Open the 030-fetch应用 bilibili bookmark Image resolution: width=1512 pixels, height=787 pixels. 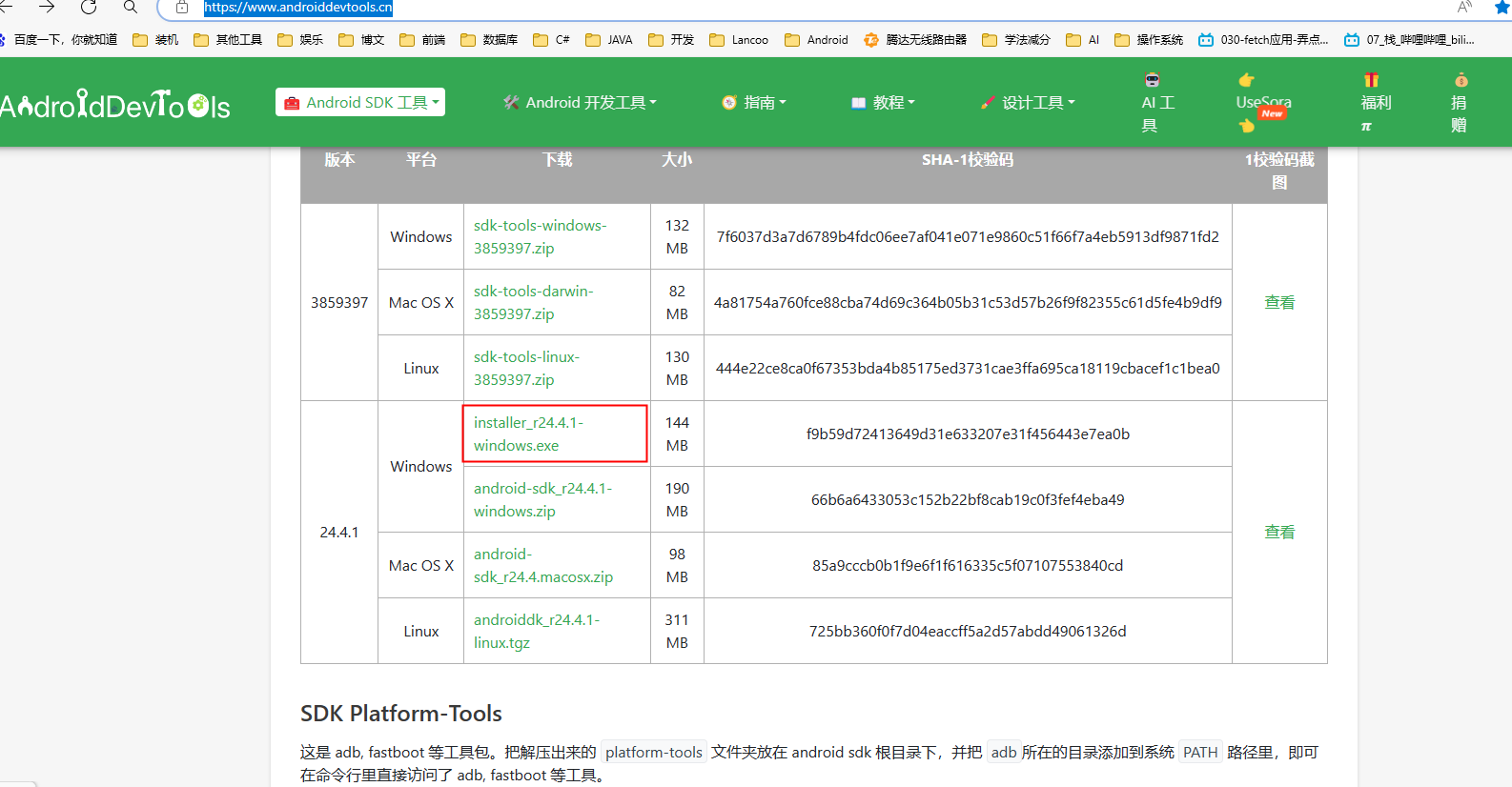tap(1263, 40)
